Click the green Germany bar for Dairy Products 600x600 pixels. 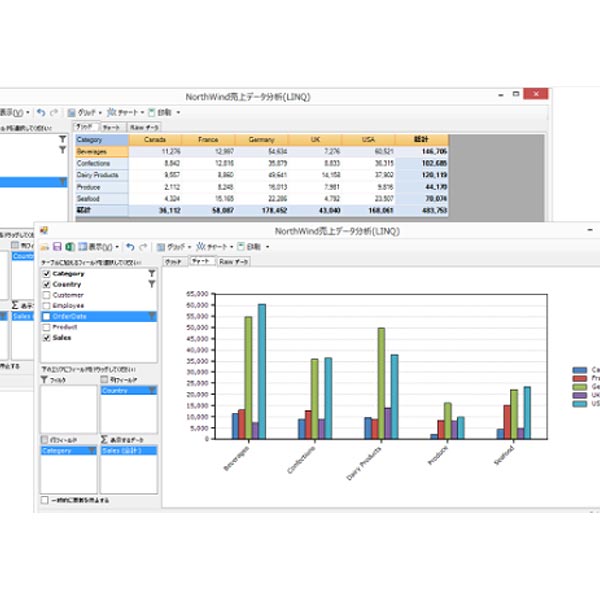(381, 383)
